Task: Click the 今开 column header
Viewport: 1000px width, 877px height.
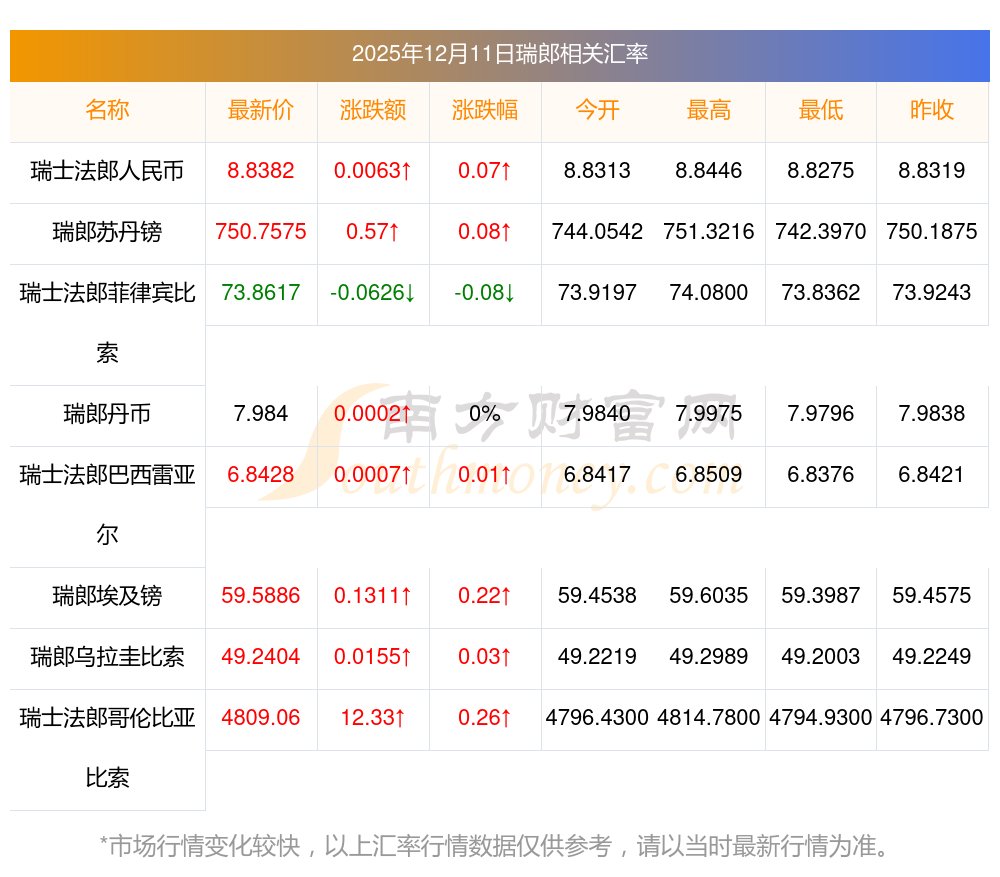Action: tap(597, 110)
